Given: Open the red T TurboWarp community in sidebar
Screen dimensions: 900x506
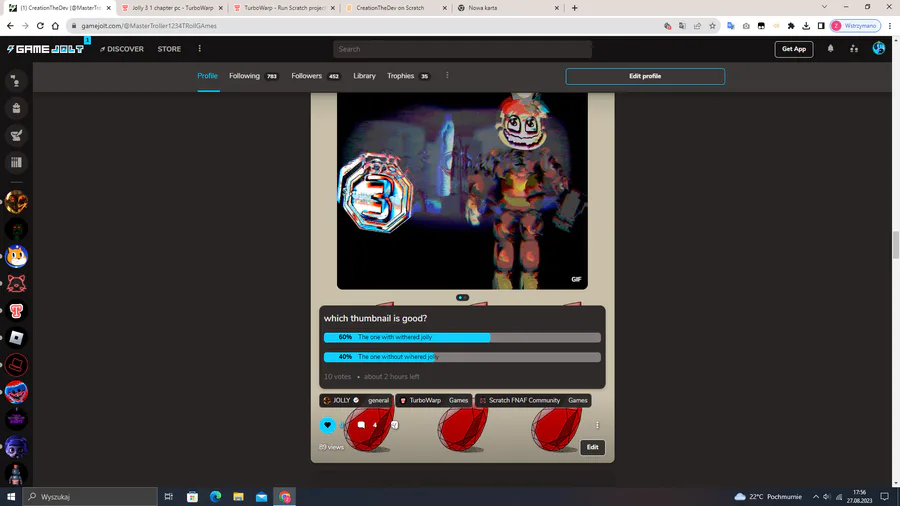Looking at the screenshot, I should click(x=16, y=311).
